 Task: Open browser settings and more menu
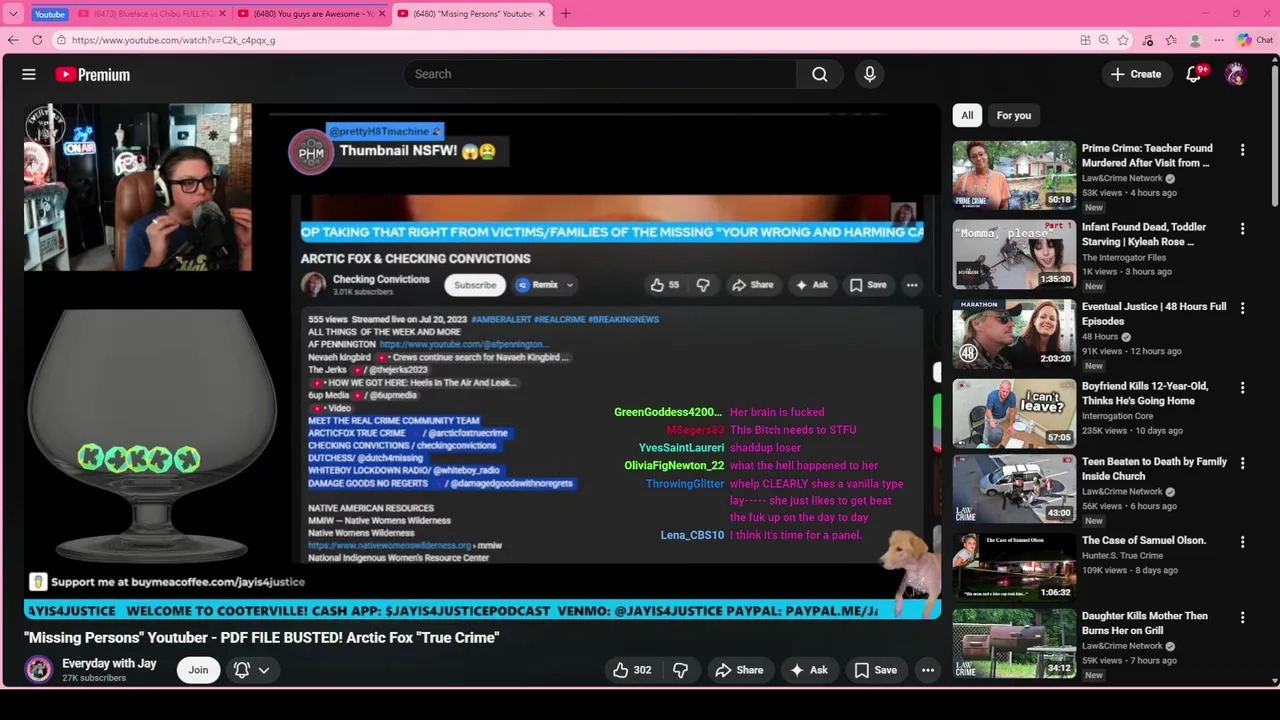[x=1219, y=40]
